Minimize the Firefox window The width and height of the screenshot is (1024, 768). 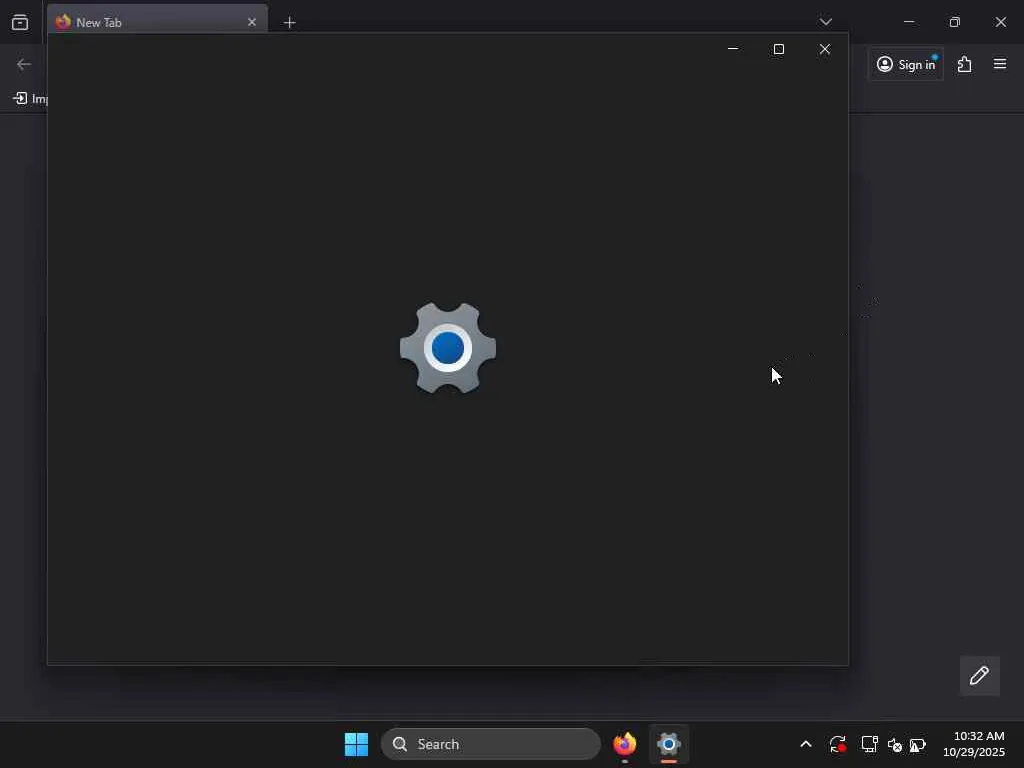click(908, 22)
